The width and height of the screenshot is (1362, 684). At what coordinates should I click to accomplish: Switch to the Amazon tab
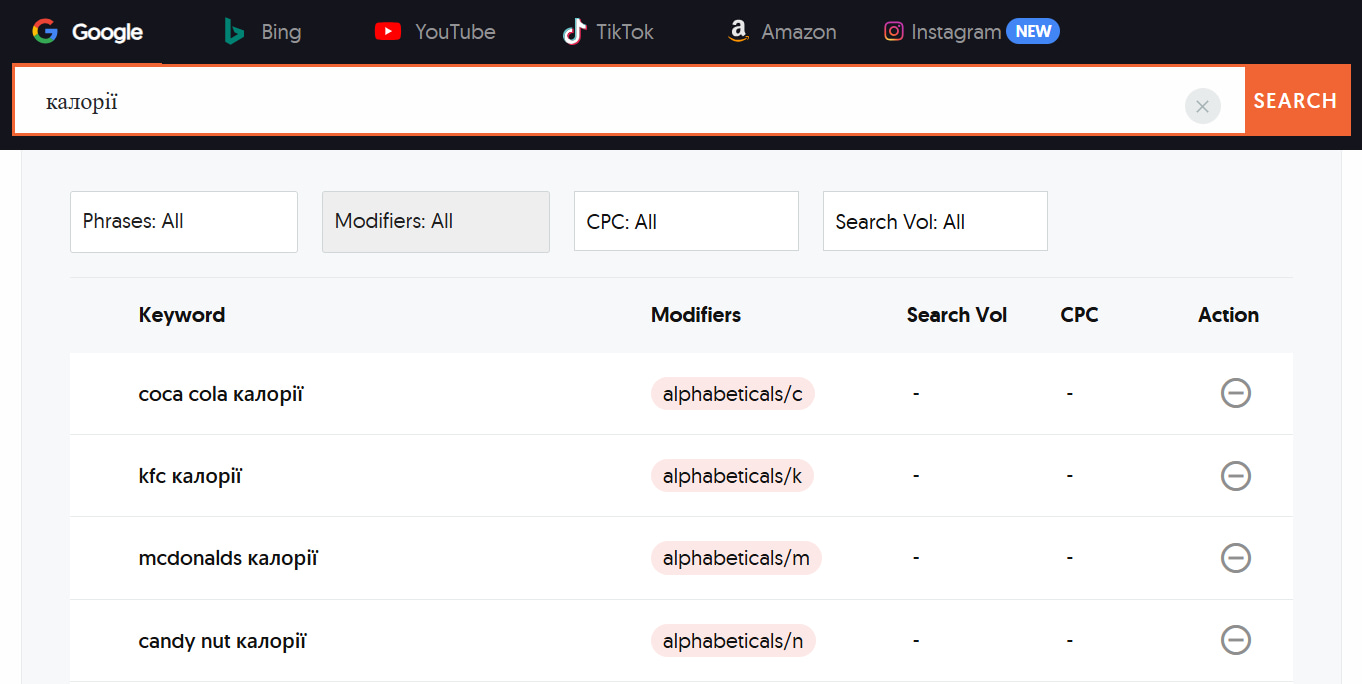tap(782, 32)
